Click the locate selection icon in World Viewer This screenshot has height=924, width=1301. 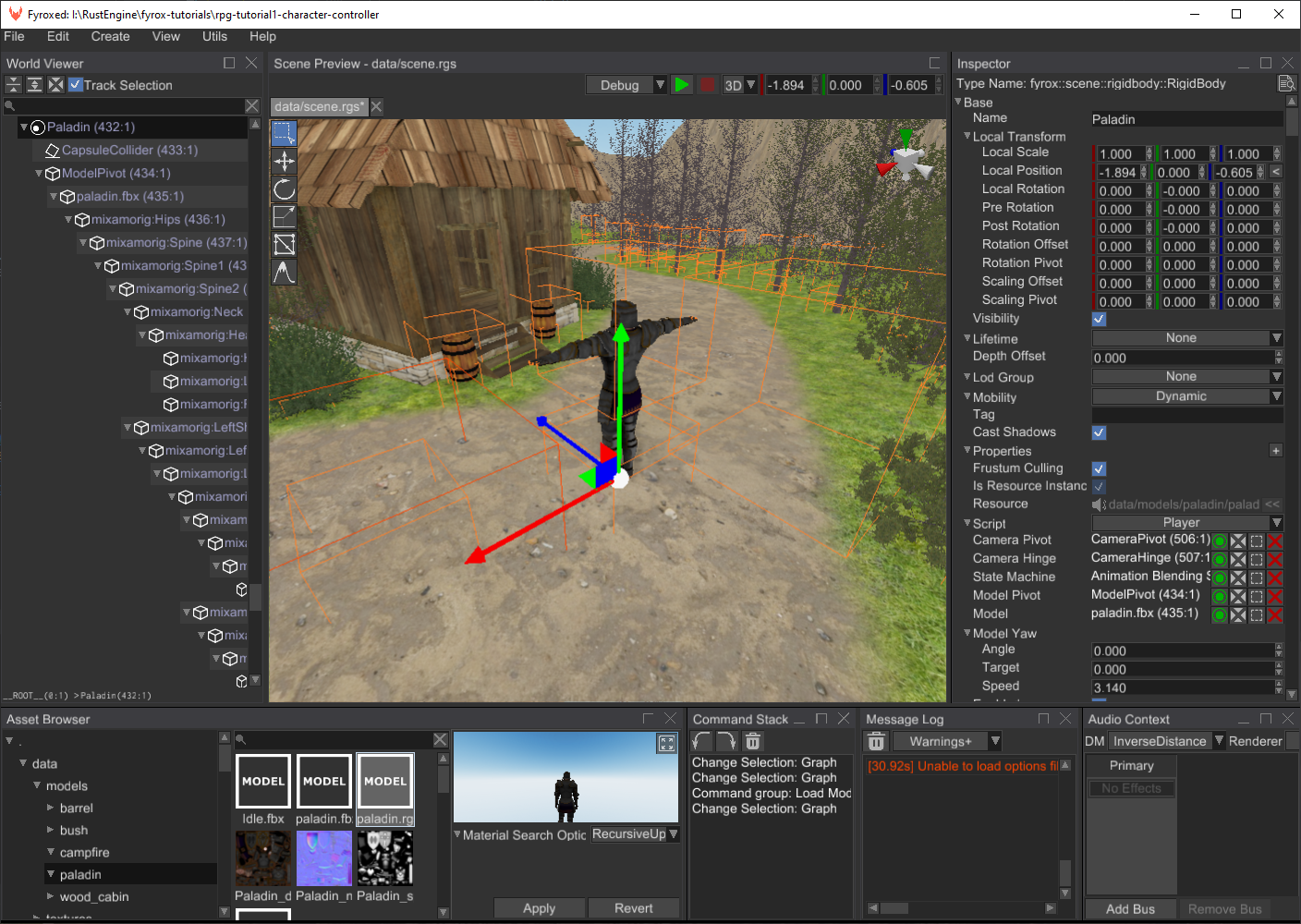point(55,85)
